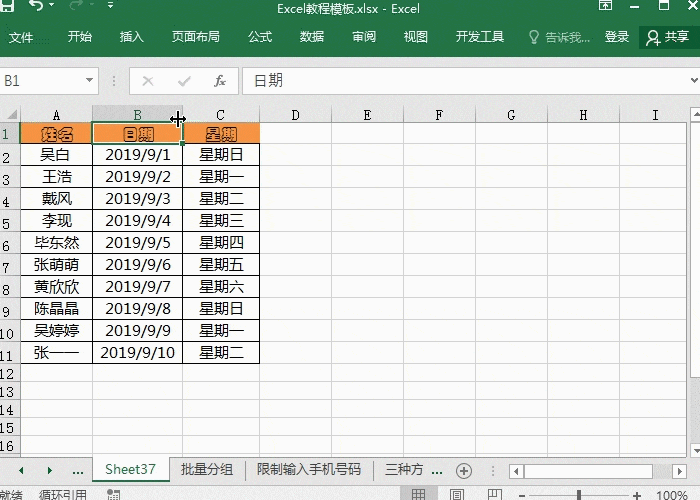Open the 公式 (Formulas) ribbon tab

(260, 37)
